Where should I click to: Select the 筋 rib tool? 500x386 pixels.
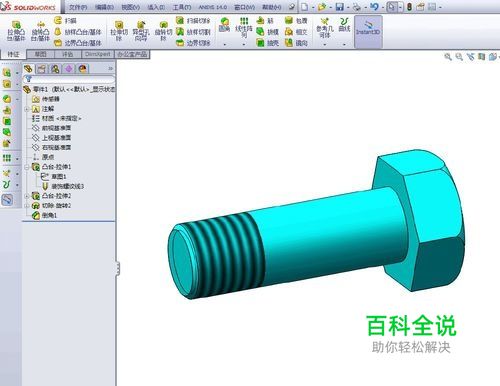click(265, 21)
